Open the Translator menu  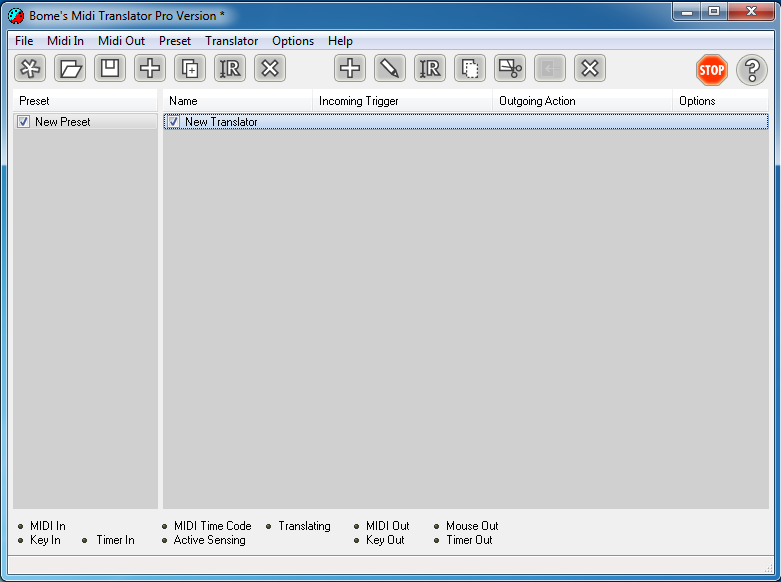[232, 41]
